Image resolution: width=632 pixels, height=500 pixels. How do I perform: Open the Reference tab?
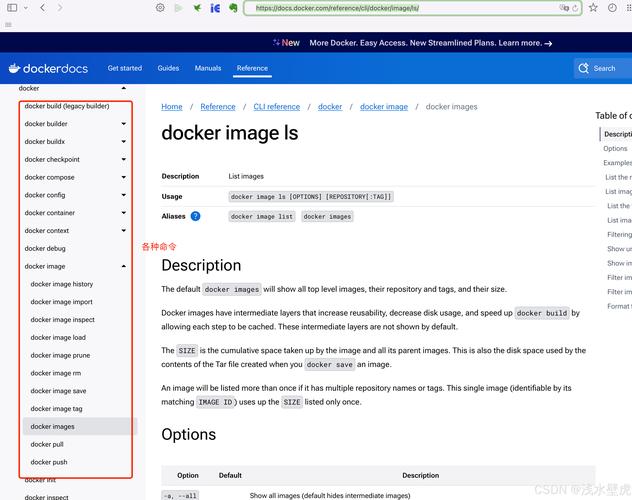(x=252, y=68)
